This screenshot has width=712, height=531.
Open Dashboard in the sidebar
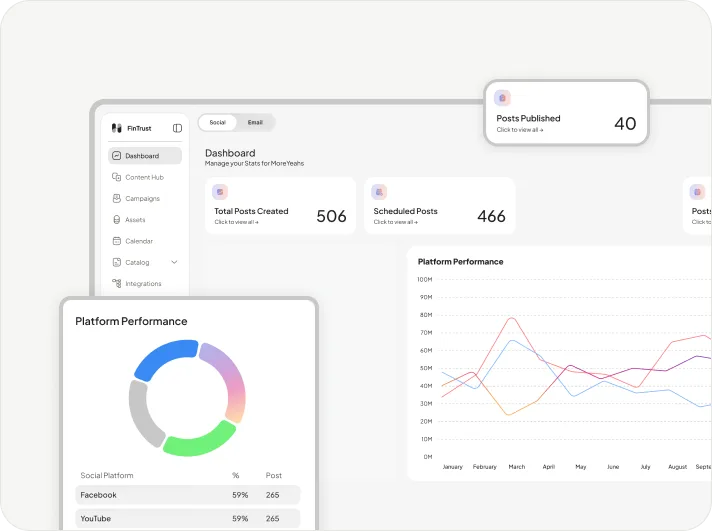point(145,156)
